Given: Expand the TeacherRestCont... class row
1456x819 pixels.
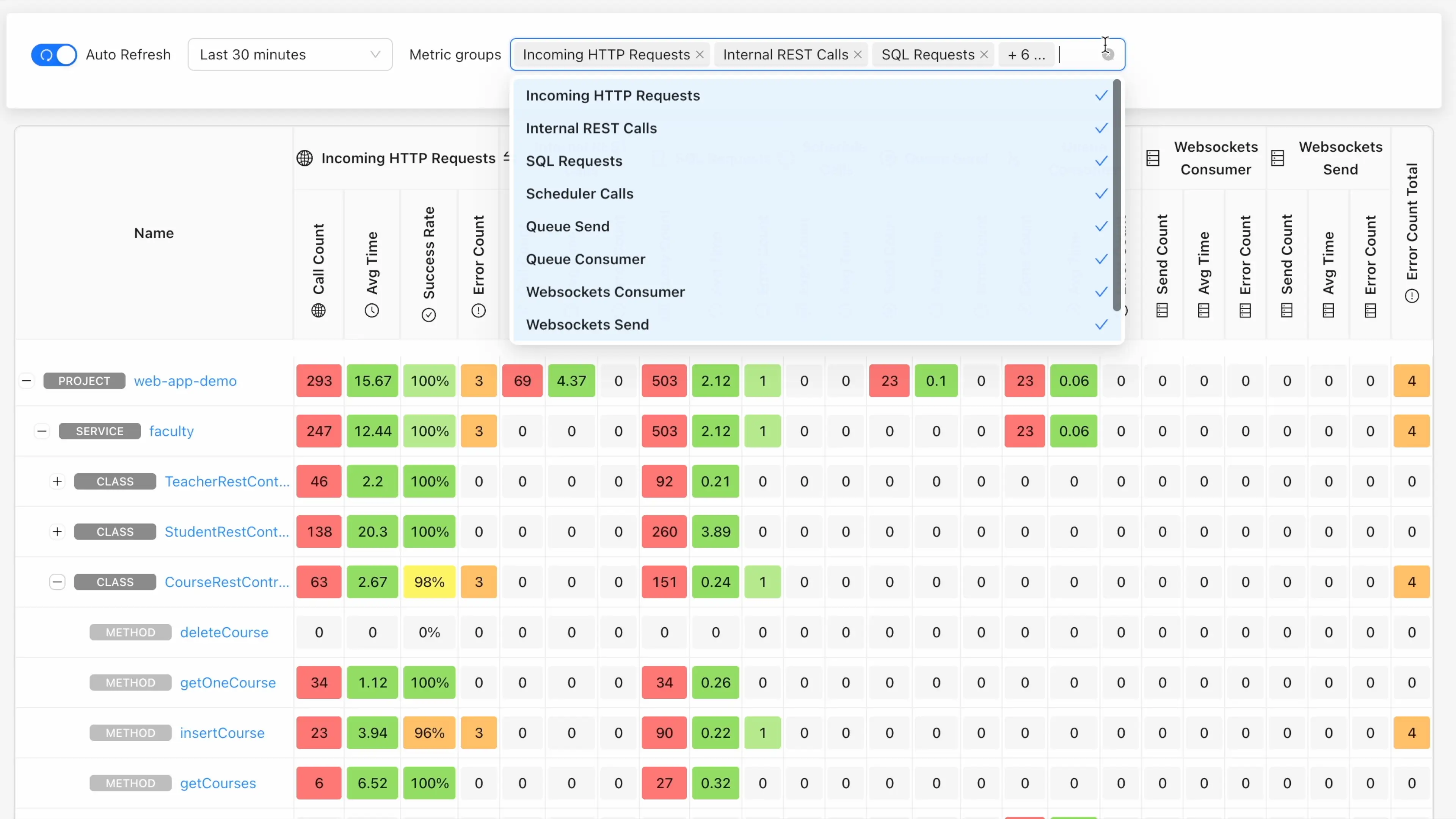Looking at the screenshot, I should point(57,482).
